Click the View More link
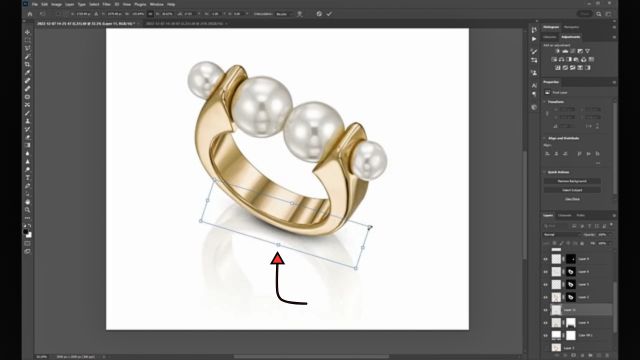 [x=572, y=199]
